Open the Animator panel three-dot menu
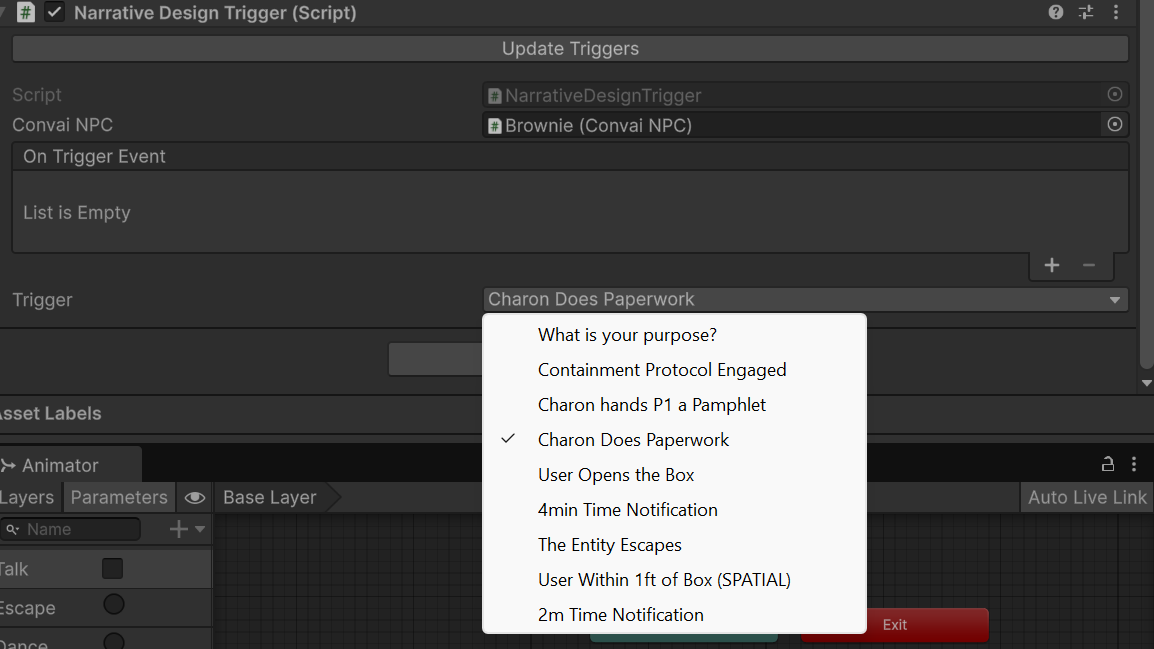This screenshot has height=649, width=1154. pyautogui.click(x=1134, y=464)
